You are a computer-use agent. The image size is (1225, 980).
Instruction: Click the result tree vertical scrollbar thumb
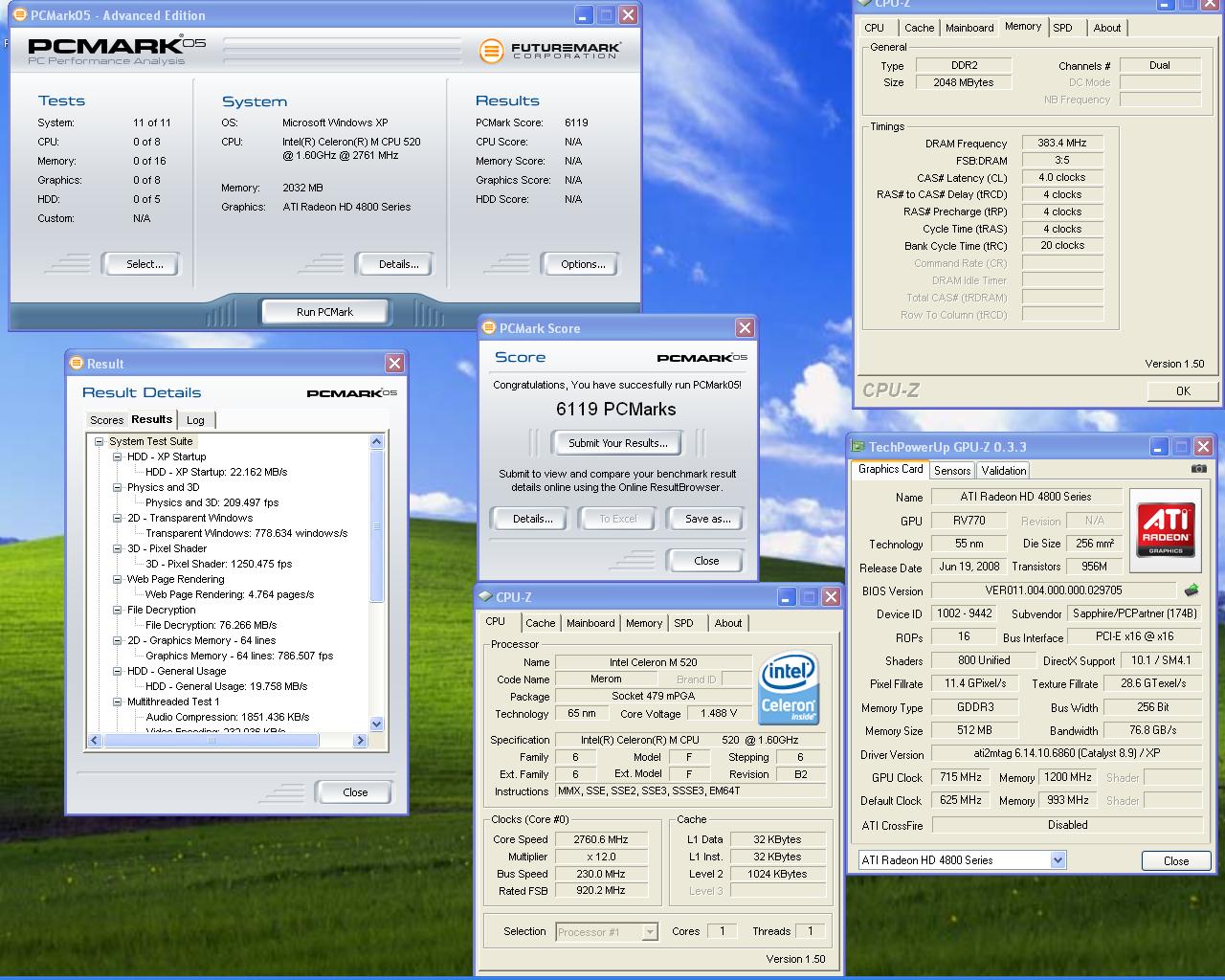click(376, 527)
